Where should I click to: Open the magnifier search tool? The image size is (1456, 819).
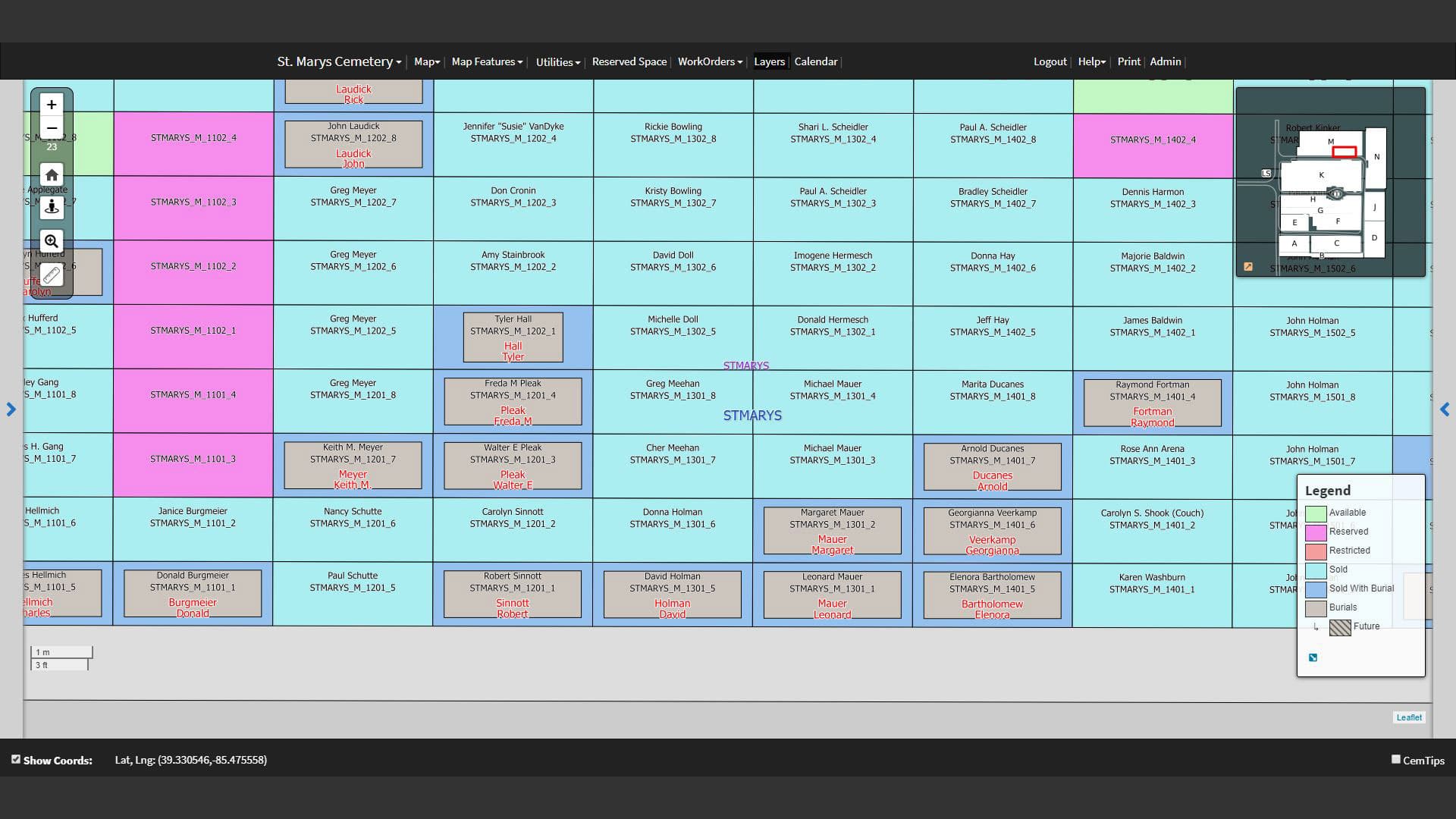52,241
